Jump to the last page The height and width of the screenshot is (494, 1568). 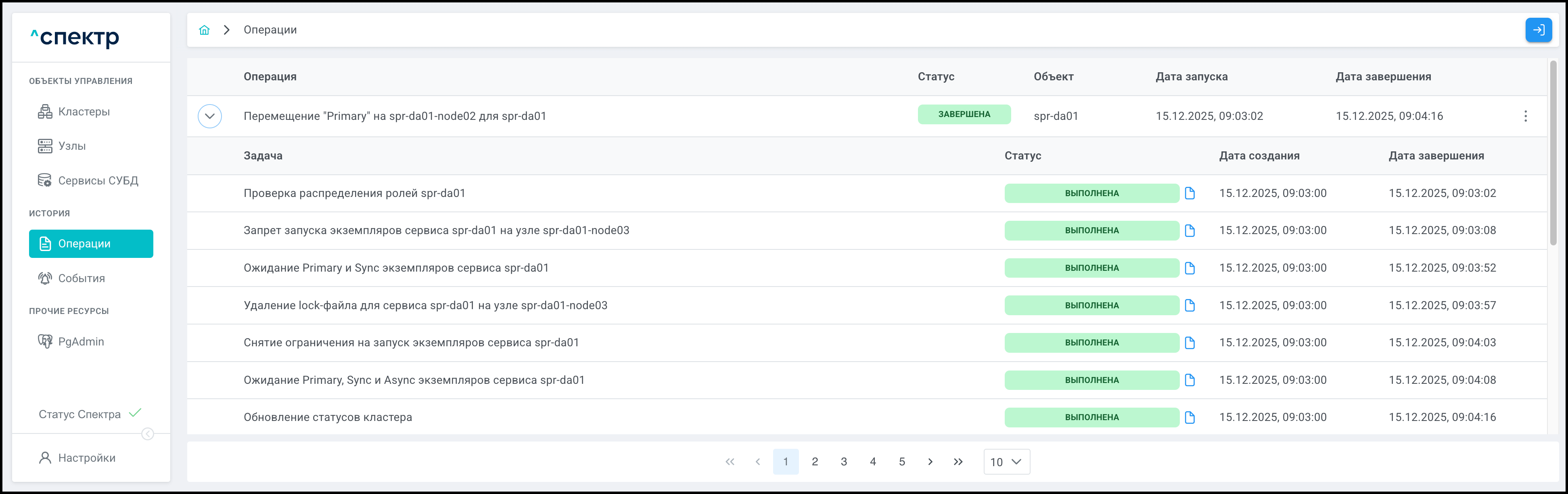[x=958, y=462]
